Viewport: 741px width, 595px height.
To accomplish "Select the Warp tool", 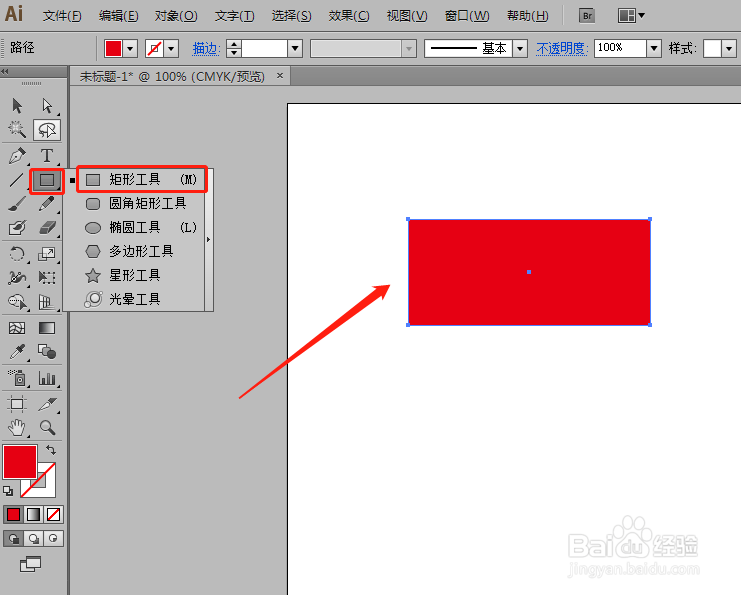I will click(17, 277).
